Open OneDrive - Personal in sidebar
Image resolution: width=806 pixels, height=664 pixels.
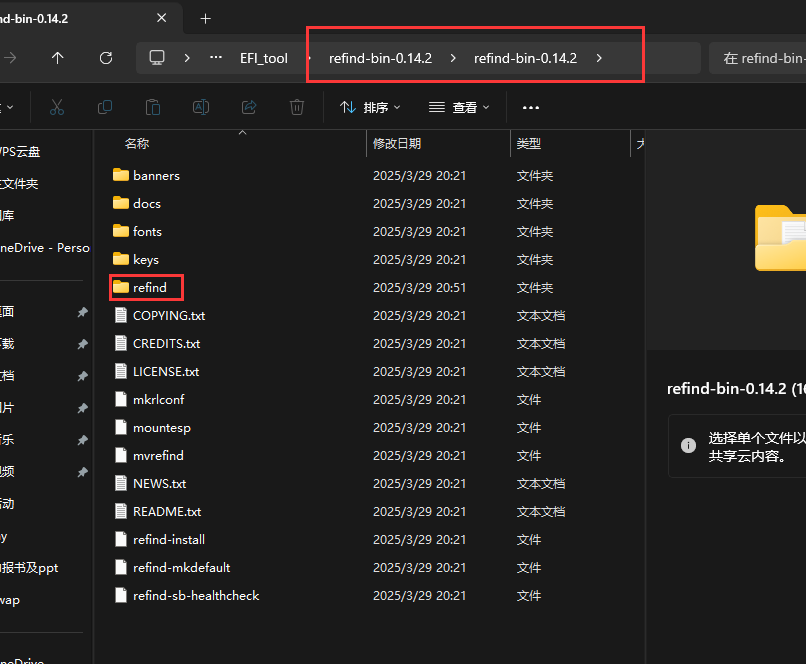pyautogui.click(x=45, y=248)
